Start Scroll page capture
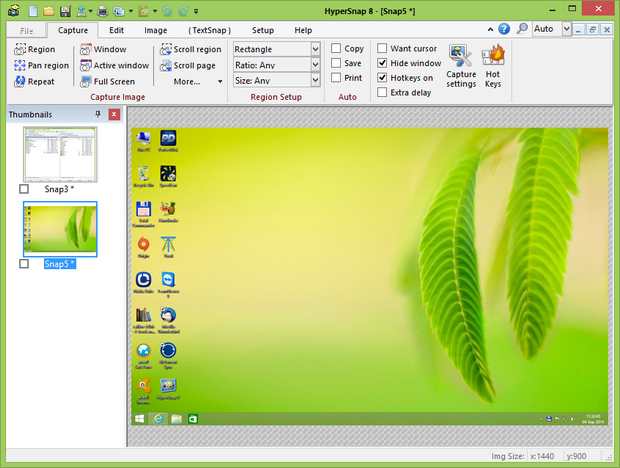Viewport: 620px width, 468px height. click(188, 65)
